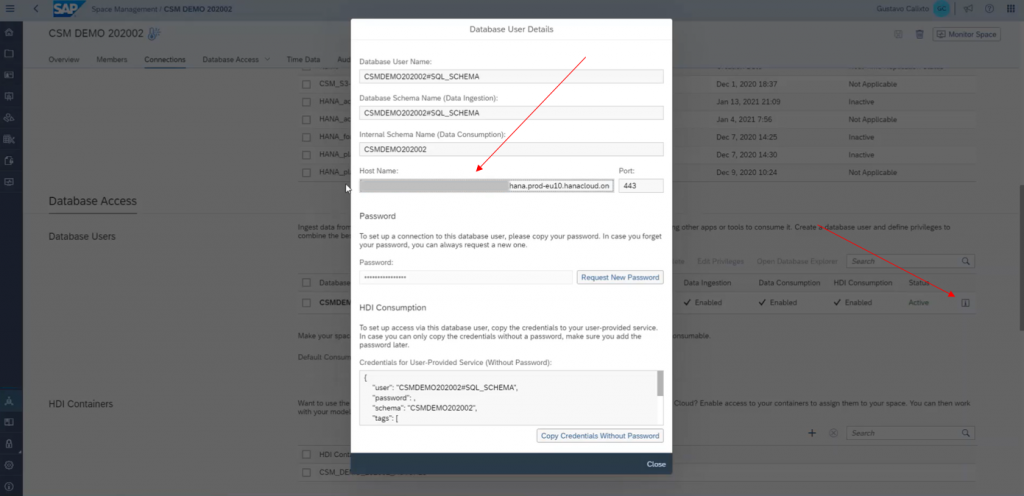
Task: Click the 'Active' status in user row
Action: [918, 303]
